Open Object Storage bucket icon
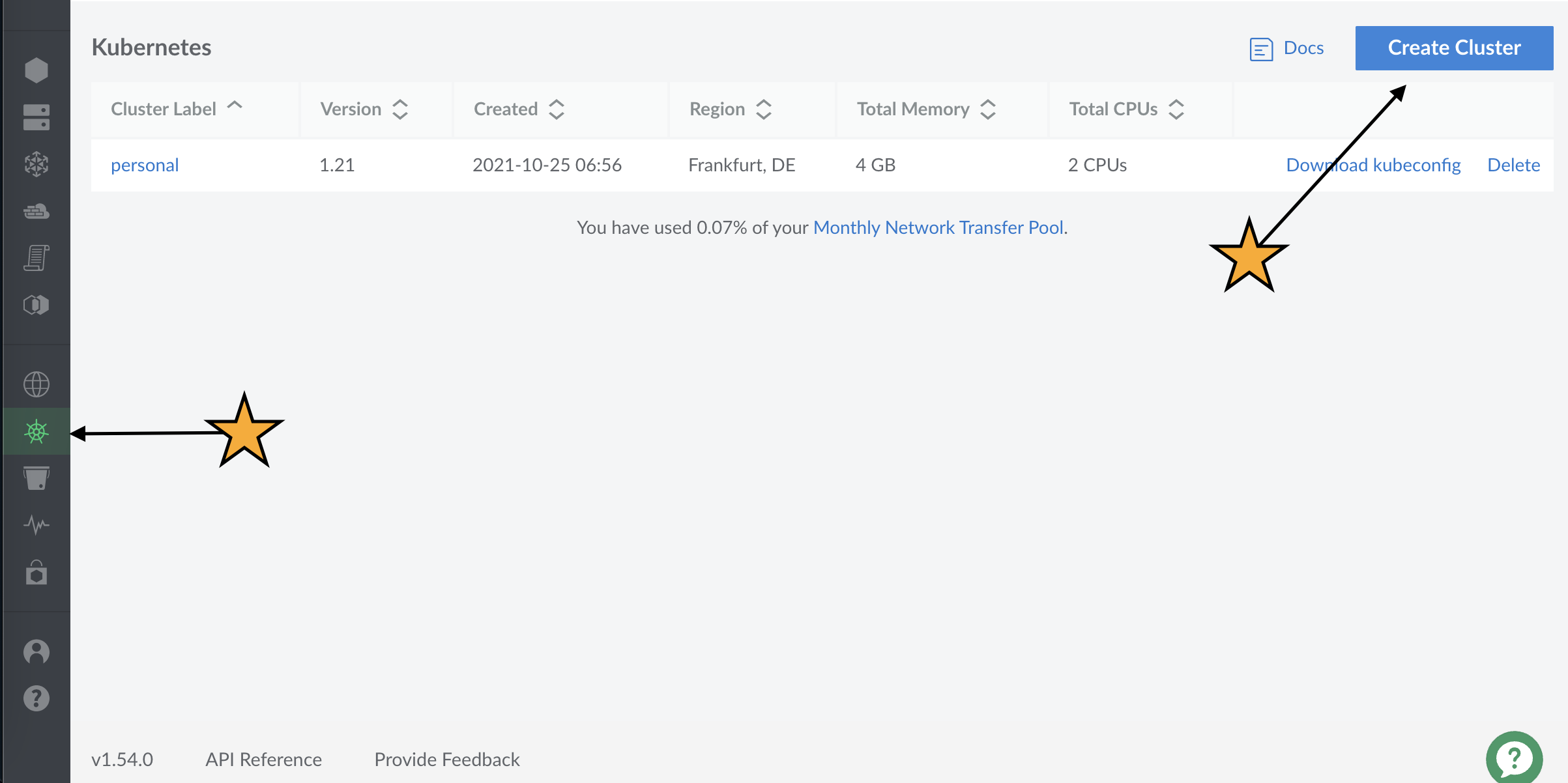Image resolution: width=1568 pixels, height=783 pixels. 36,478
